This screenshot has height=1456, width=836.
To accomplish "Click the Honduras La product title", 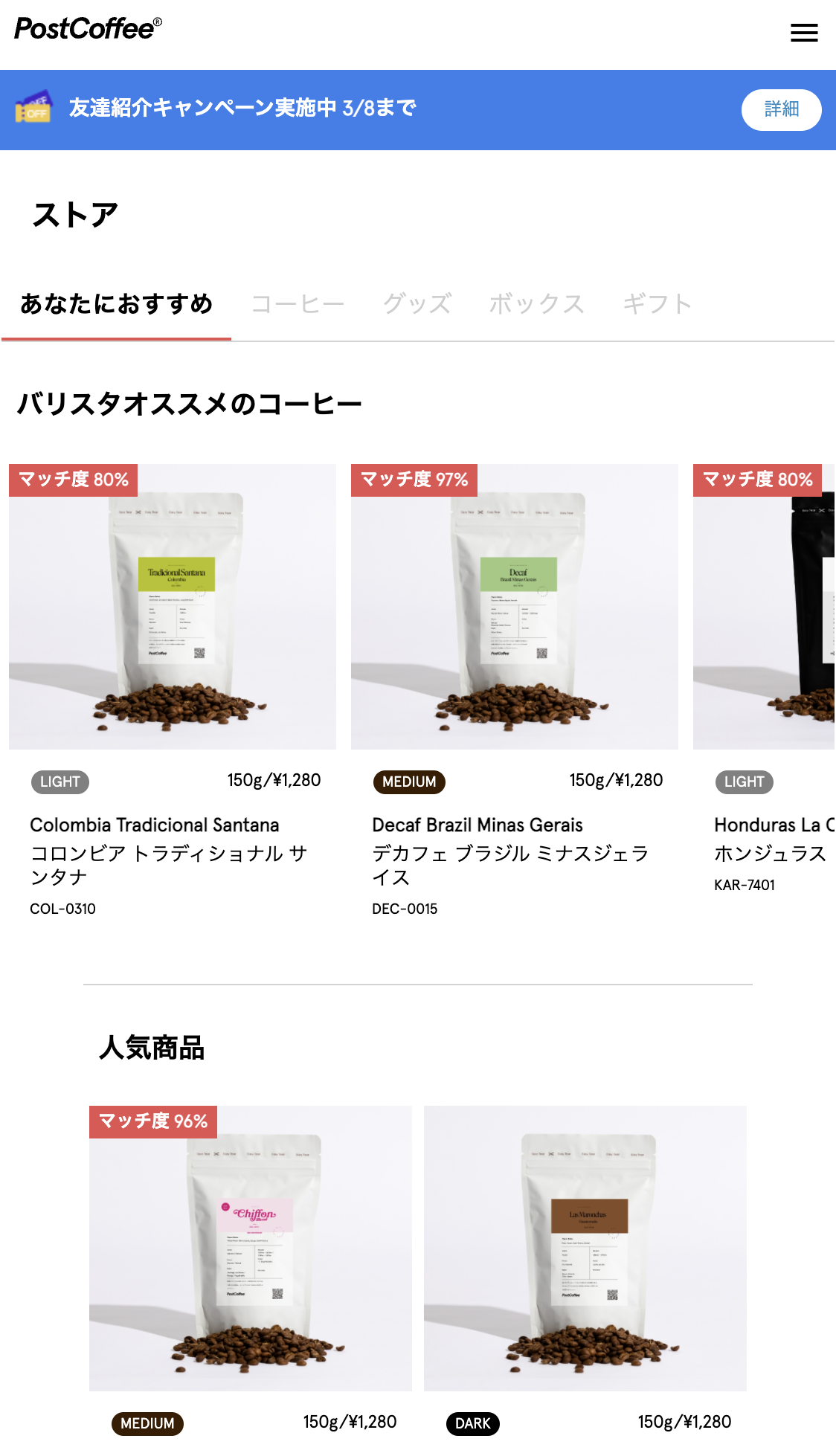I will click(x=774, y=825).
